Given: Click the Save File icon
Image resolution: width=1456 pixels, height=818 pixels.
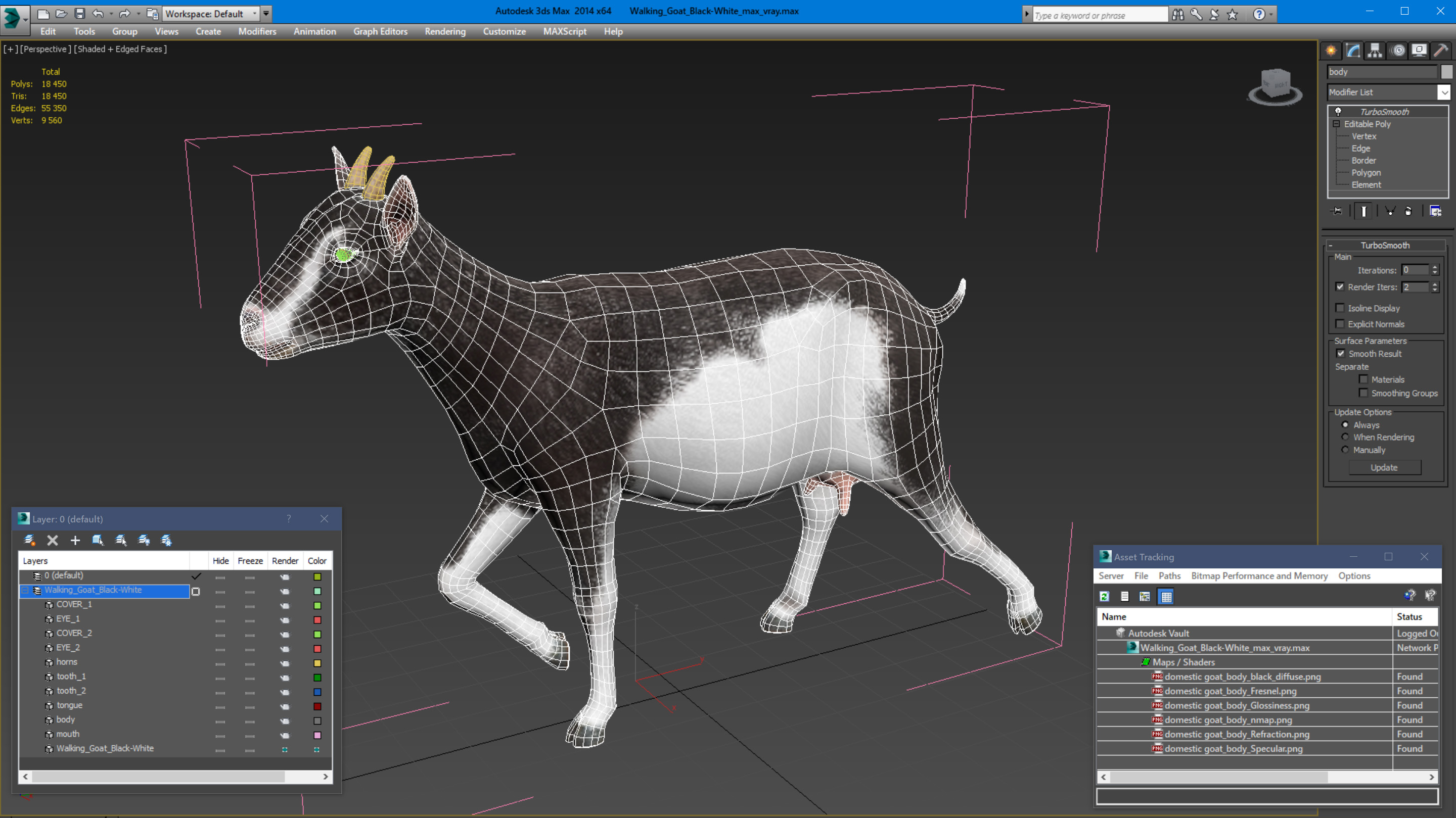Looking at the screenshot, I should coord(80,14).
